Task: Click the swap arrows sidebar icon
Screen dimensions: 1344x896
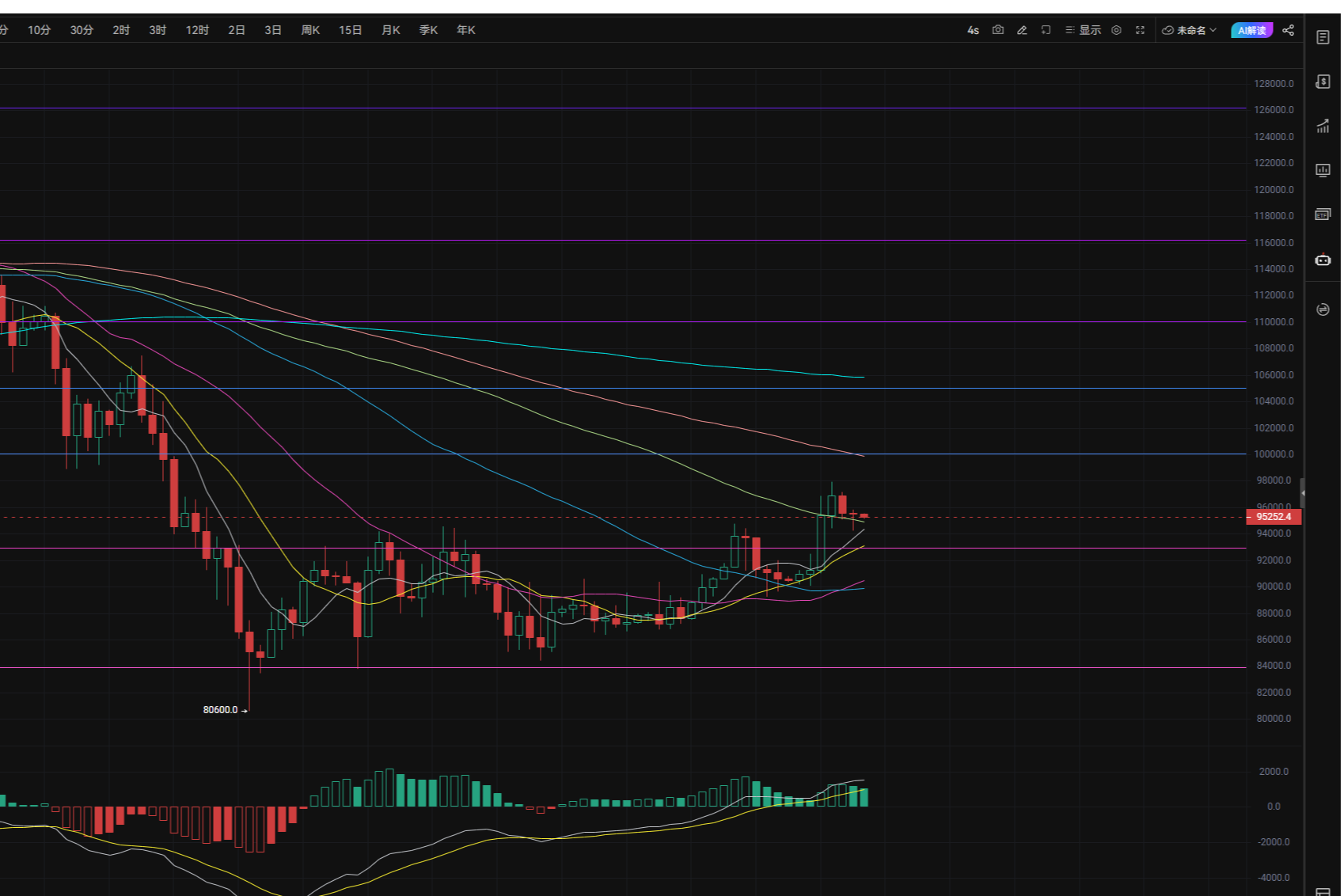Action: (x=1323, y=309)
